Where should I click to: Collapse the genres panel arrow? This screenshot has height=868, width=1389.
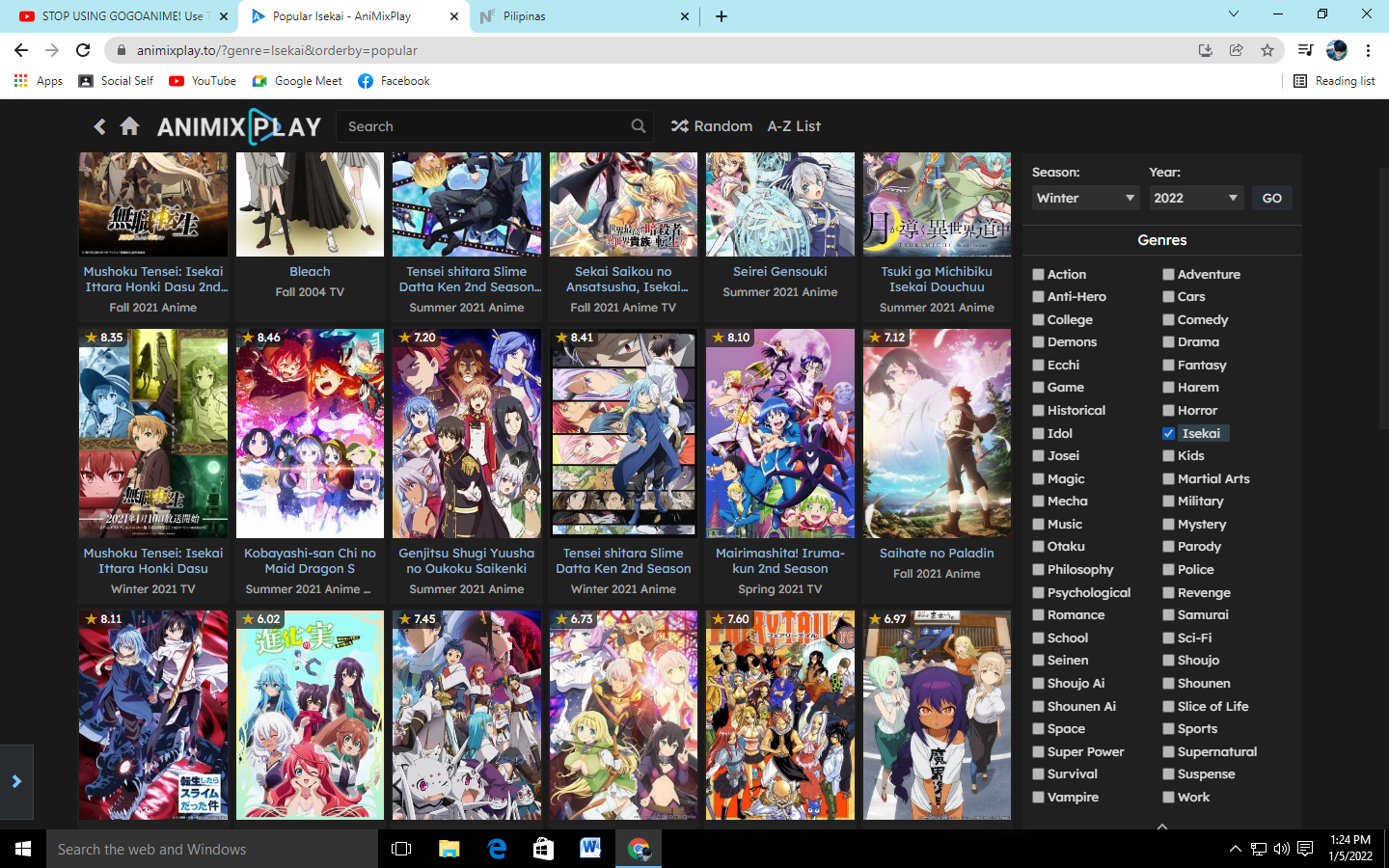pos(1162,826)
